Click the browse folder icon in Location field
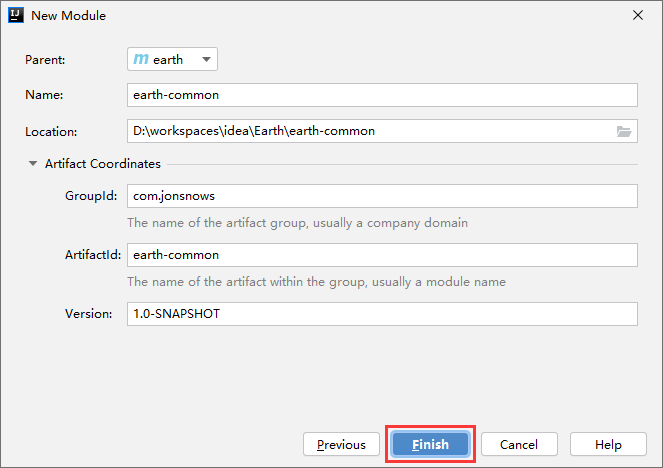This screenshot has height=468, width=663. (624, 131)
